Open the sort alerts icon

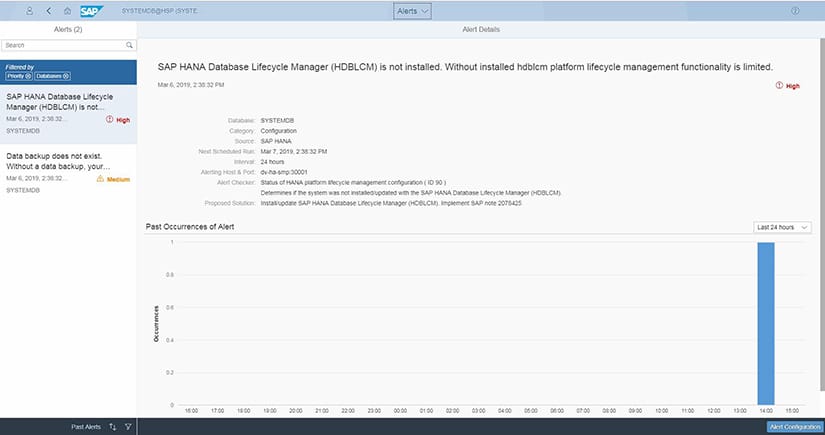tap(113, 427)
